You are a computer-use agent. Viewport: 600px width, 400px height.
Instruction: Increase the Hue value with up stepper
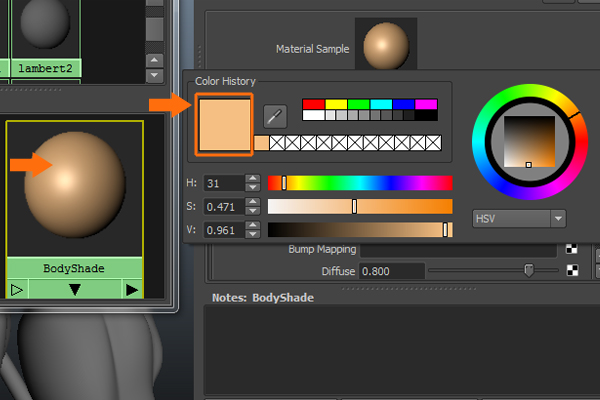253,179
